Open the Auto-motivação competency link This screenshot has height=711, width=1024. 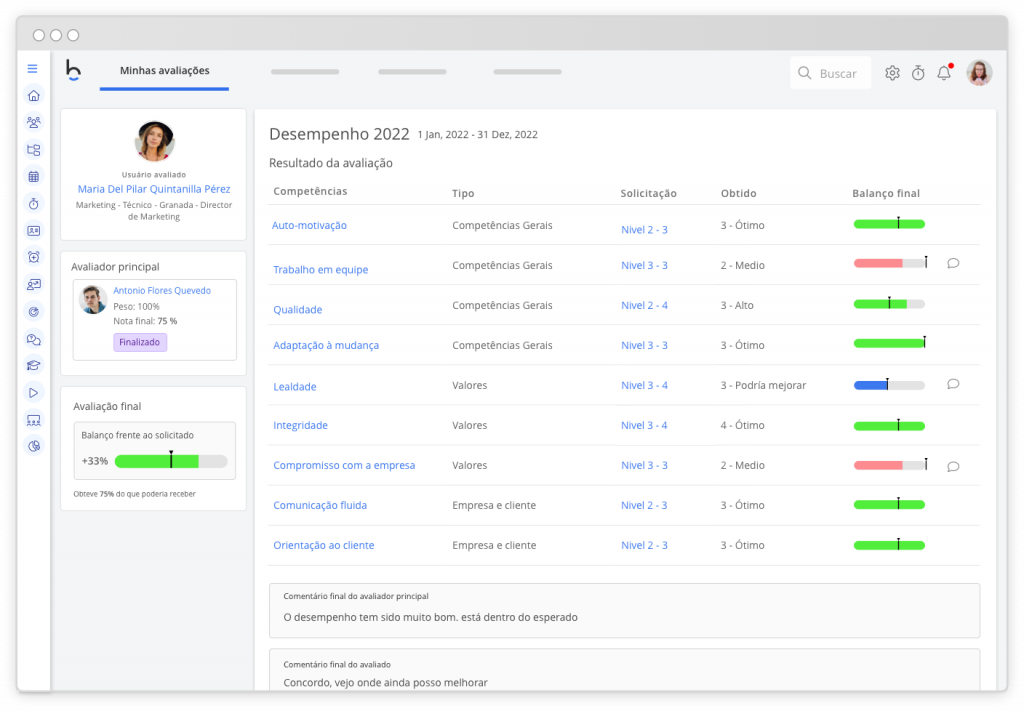tap(309, 226)
